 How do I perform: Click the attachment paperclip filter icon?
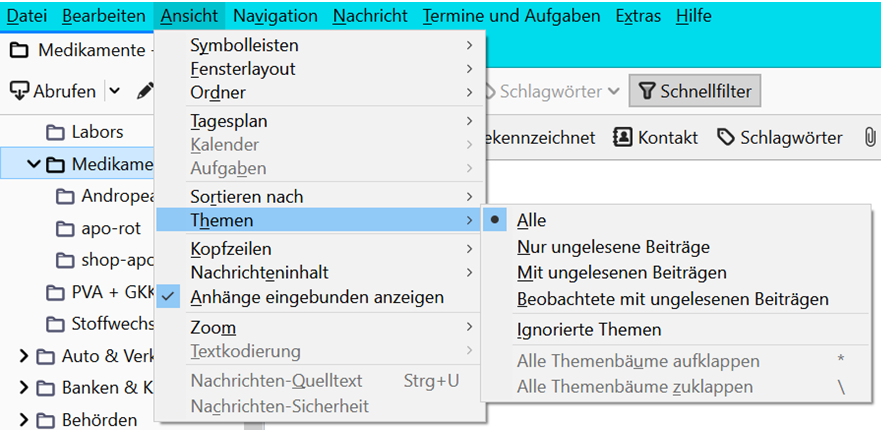pos(870,138)
